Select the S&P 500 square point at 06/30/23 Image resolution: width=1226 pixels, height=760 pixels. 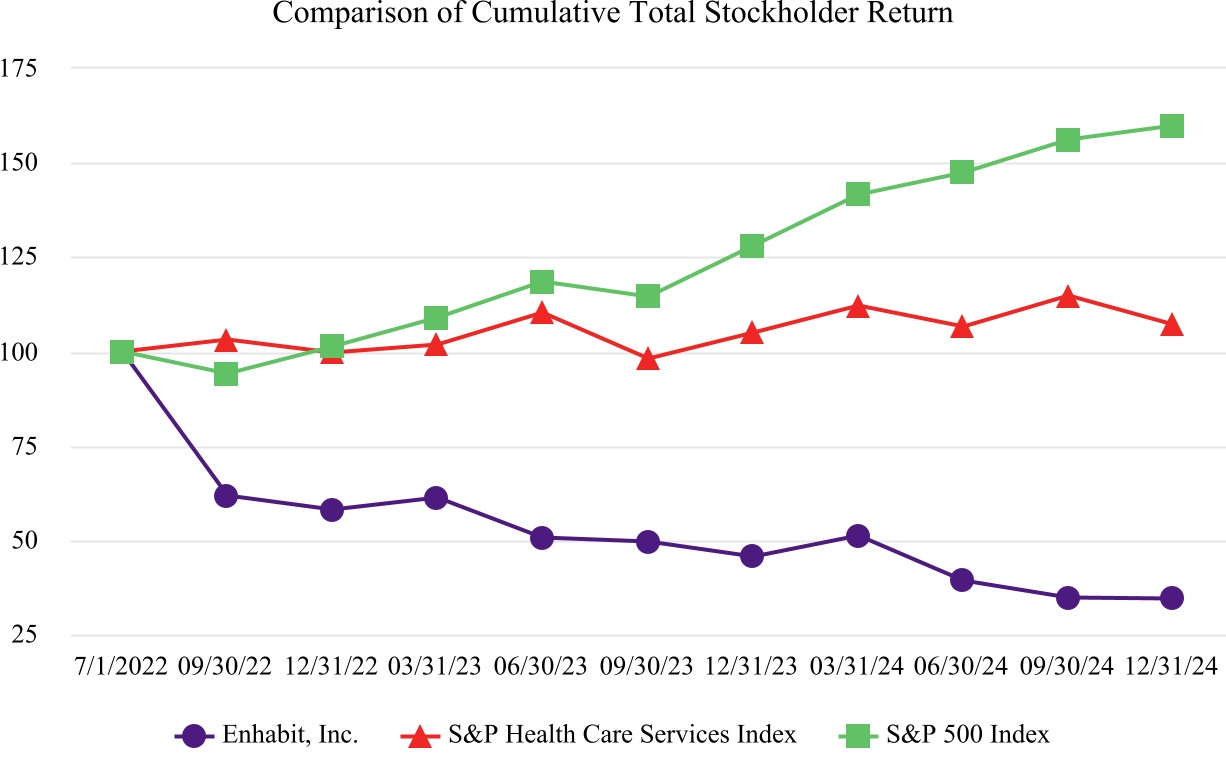[542, 282]
